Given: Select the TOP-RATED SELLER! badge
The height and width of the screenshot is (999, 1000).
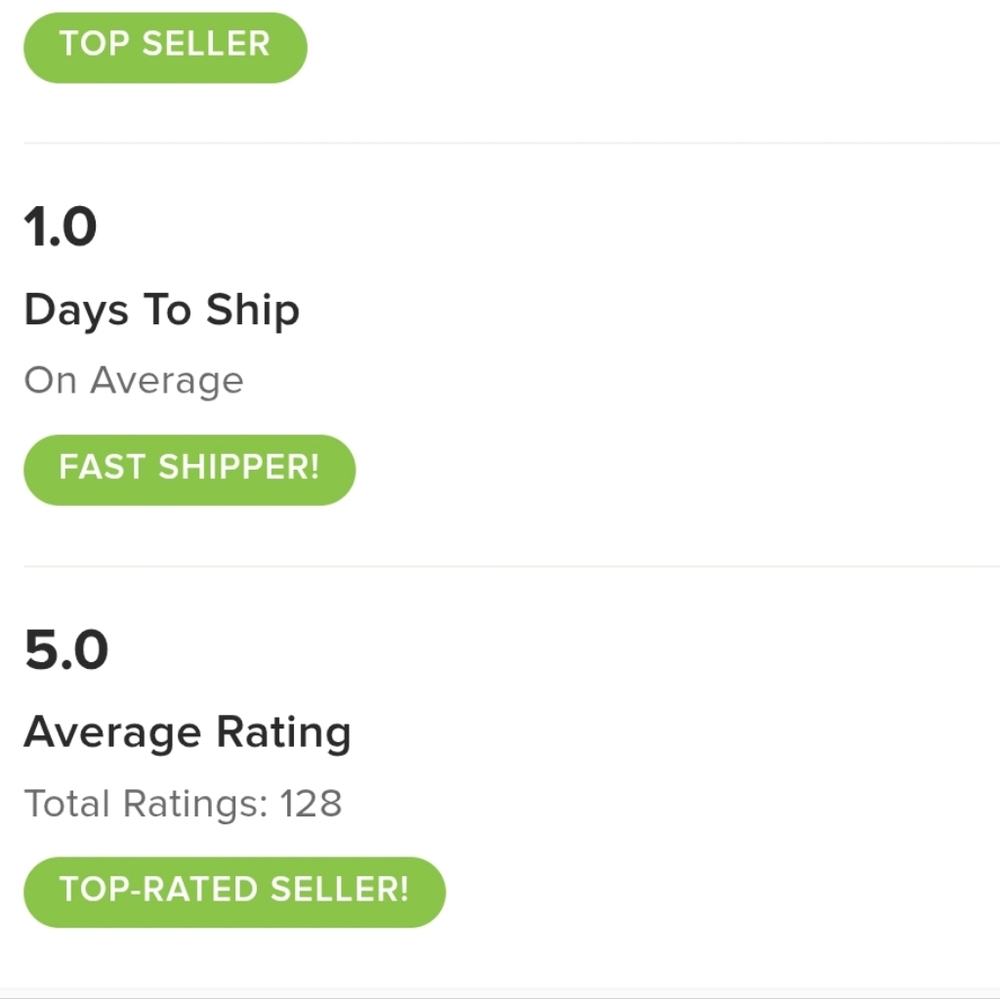Looking at the screenshot, I should 234,891.
